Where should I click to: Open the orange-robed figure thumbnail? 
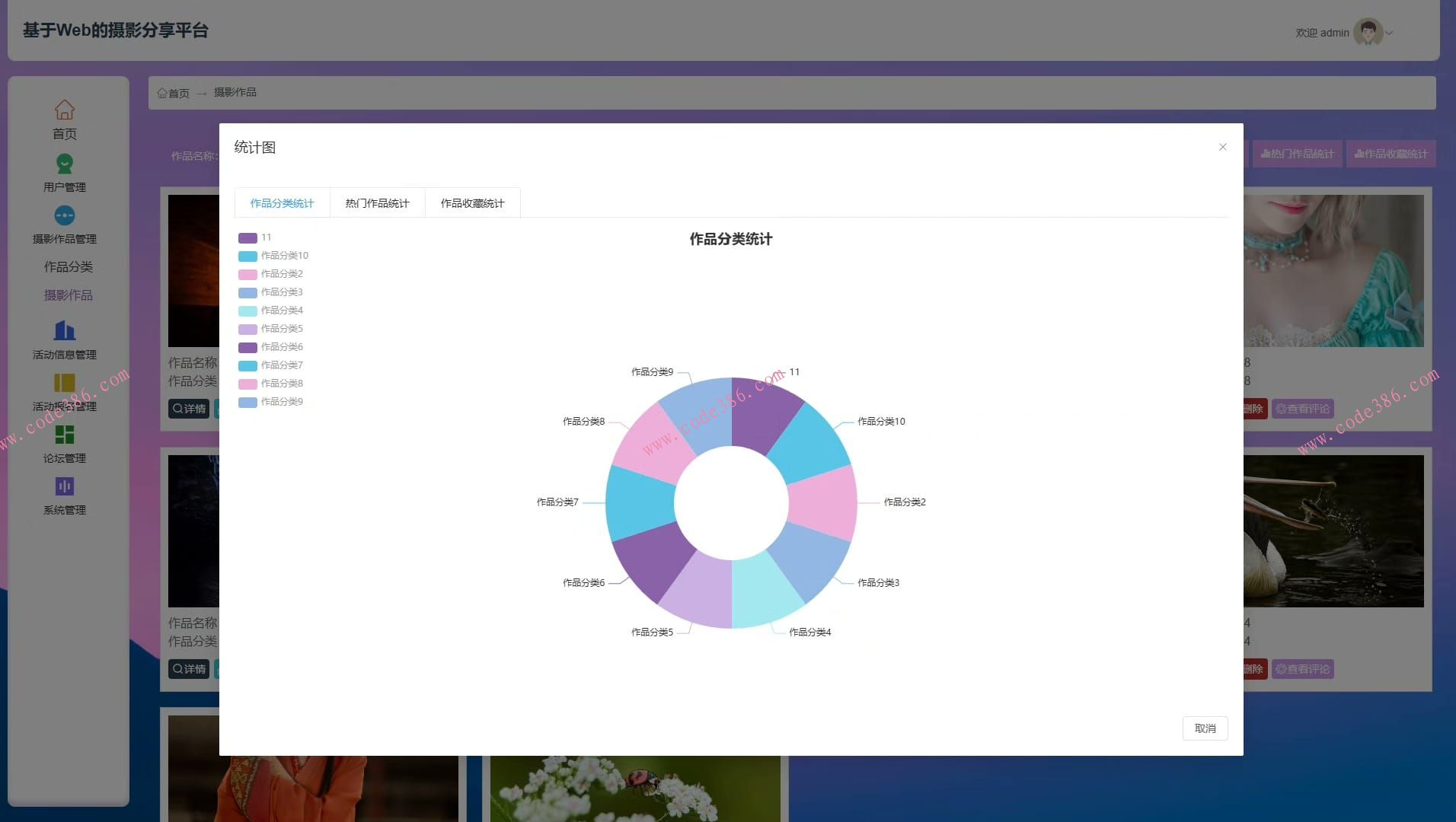coord(313,789)
